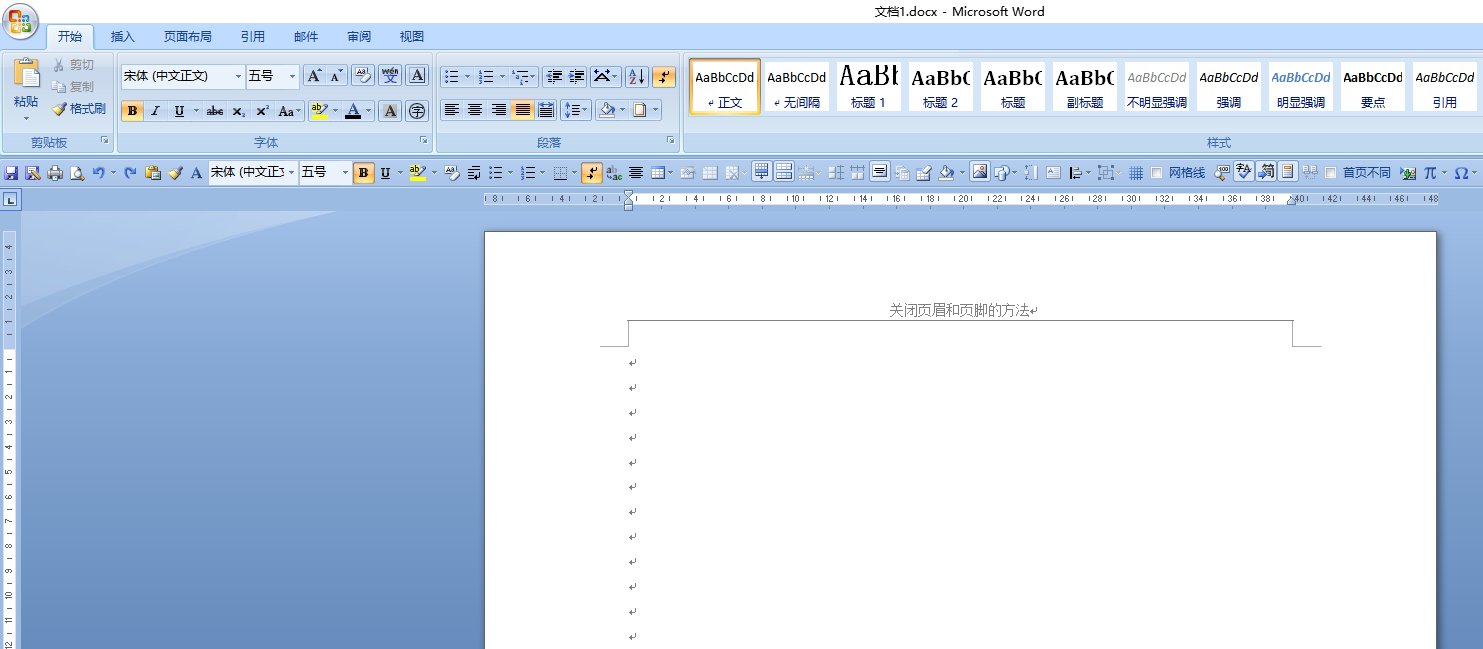Click the Pi equation icon
Image resolution: width=1483 pixels, height=649 pixels.
(1431, 173)
